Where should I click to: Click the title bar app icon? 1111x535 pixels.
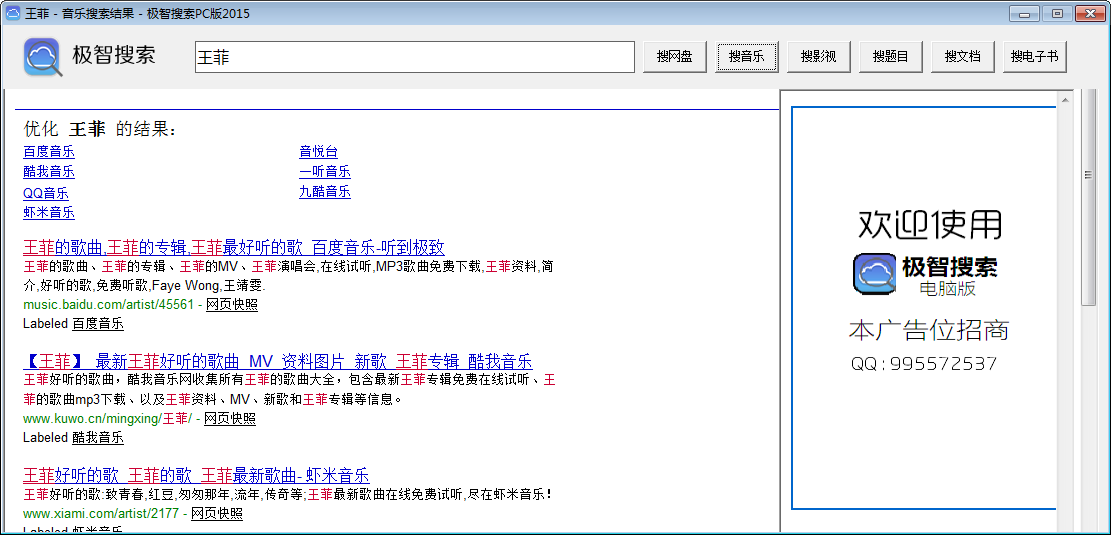point(12,13)
